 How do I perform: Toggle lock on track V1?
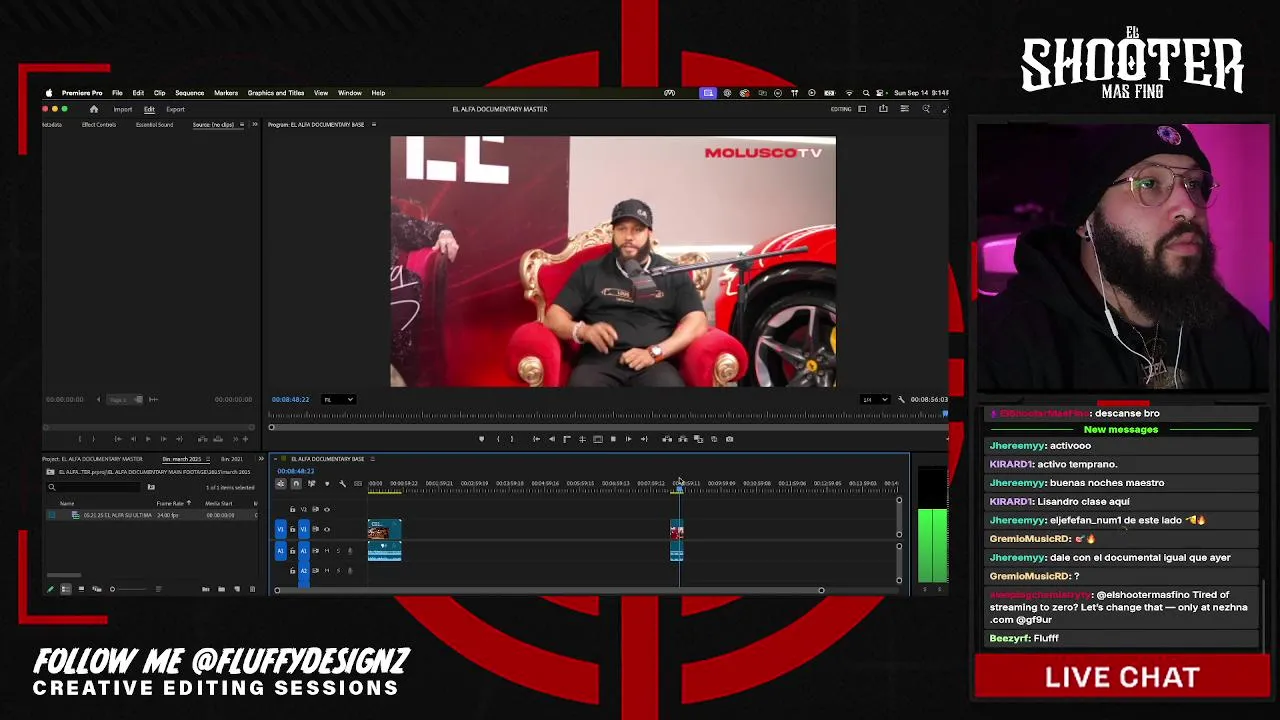(292, 529)
